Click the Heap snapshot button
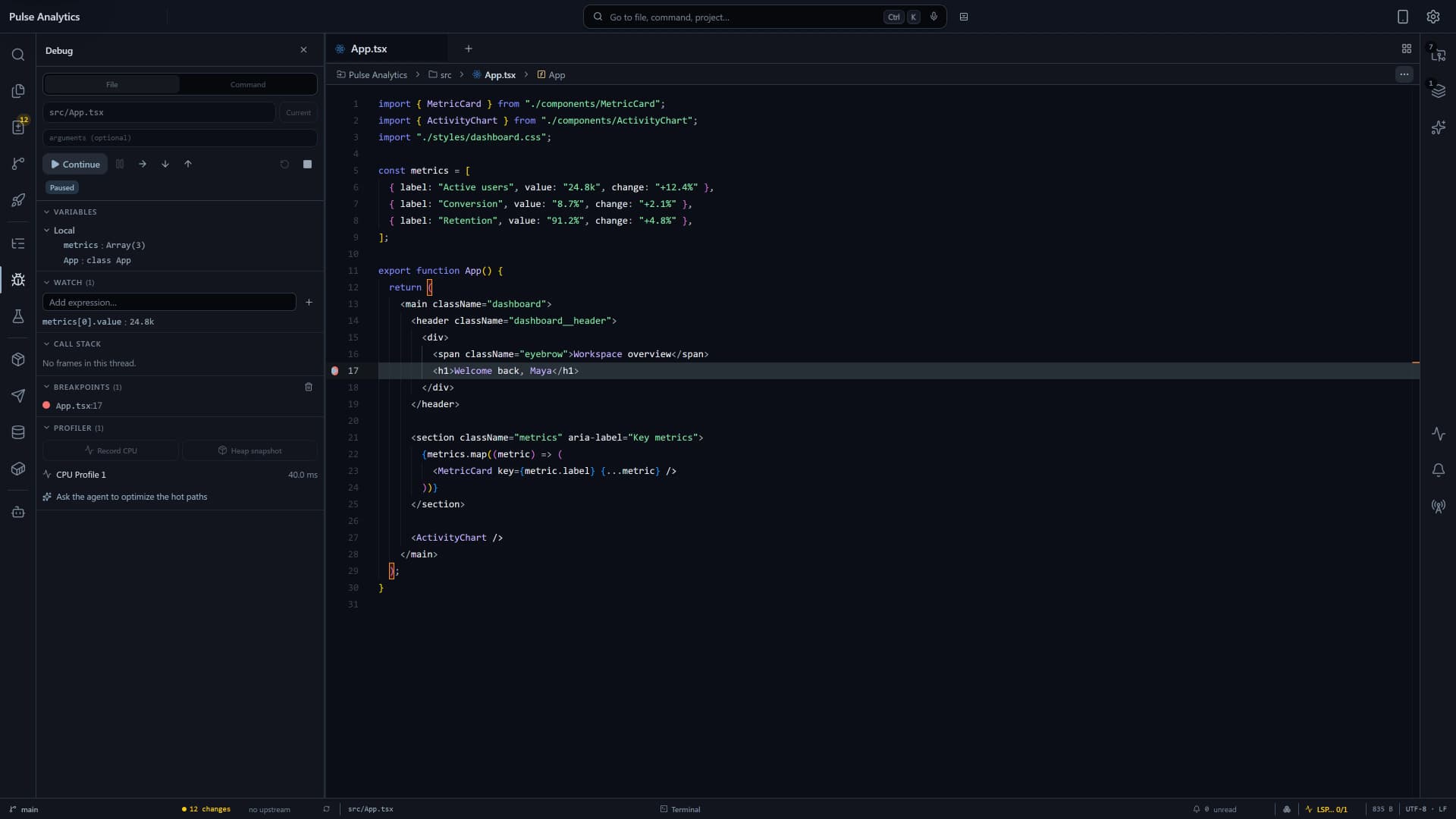Screen dimensions: 1456x819 point(249,450)
